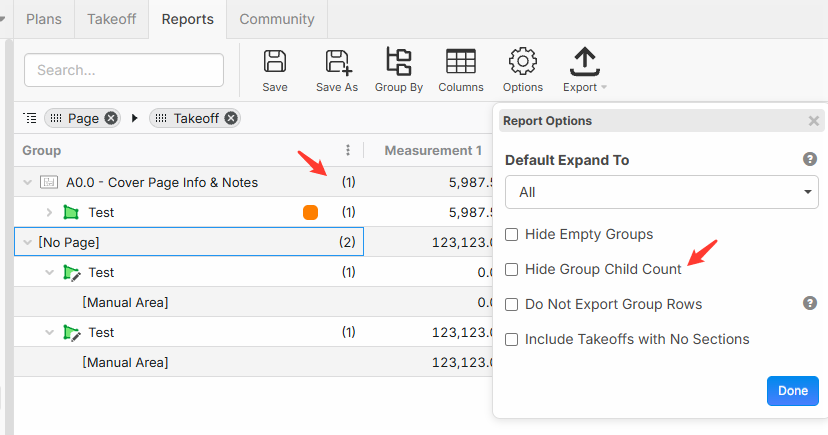Open Group column three-dot menu
The image size is (828, 435).
347,150
